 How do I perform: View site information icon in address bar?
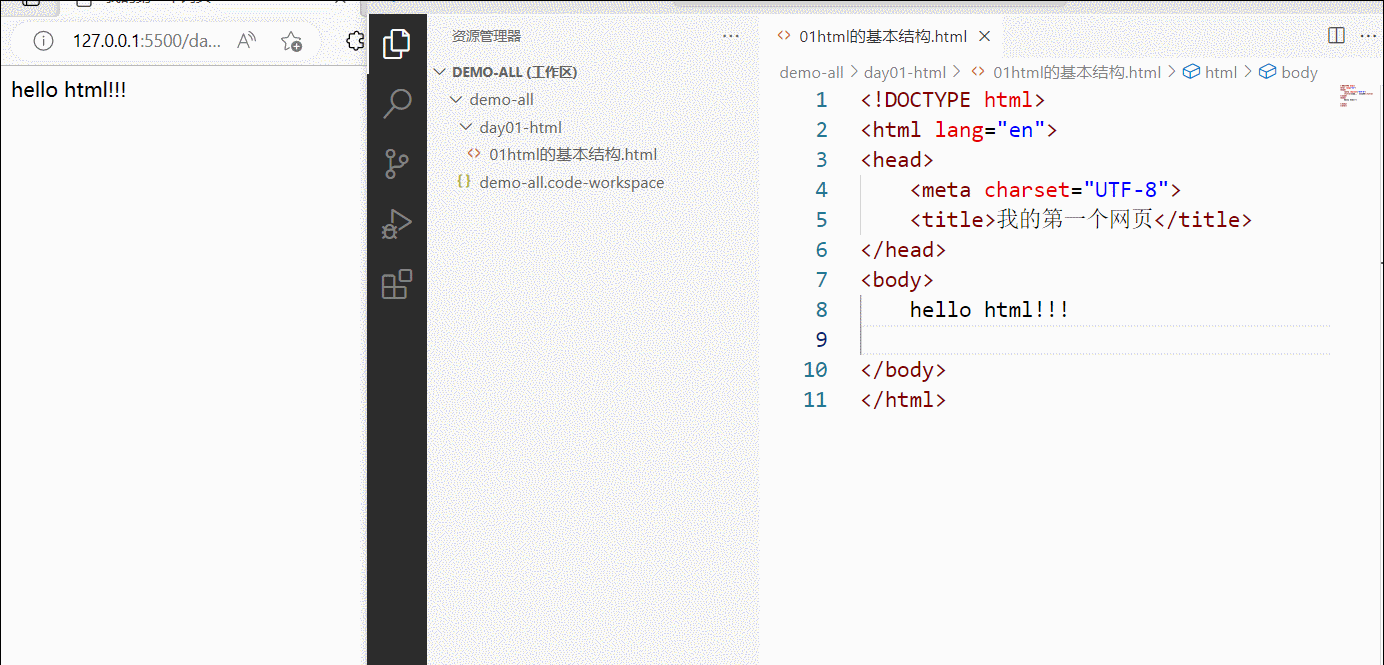pyautogui.click(x=43, y=41)
